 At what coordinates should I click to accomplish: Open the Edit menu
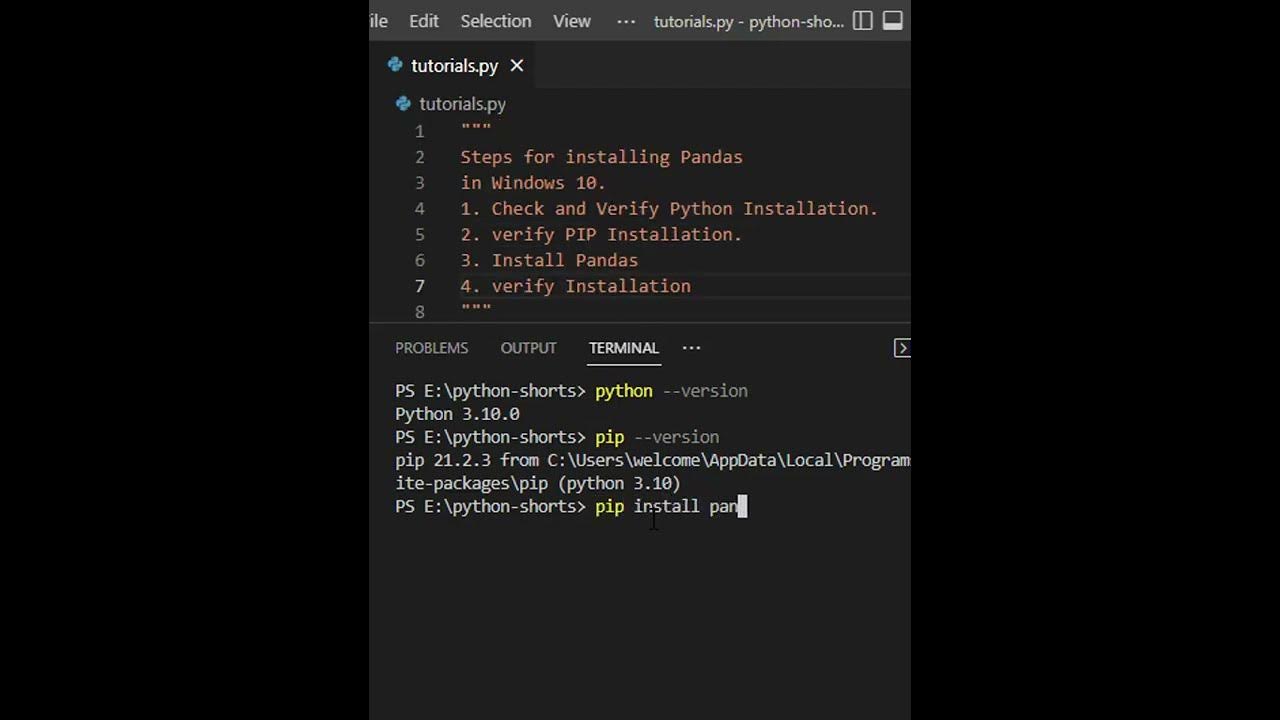[x=424, y=21]
